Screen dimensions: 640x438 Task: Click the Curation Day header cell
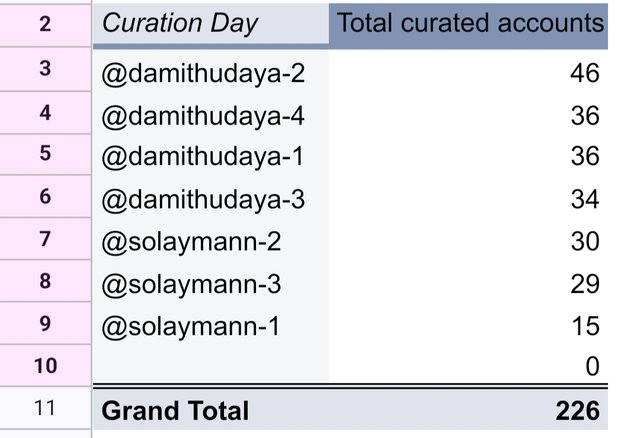point(210,23)
